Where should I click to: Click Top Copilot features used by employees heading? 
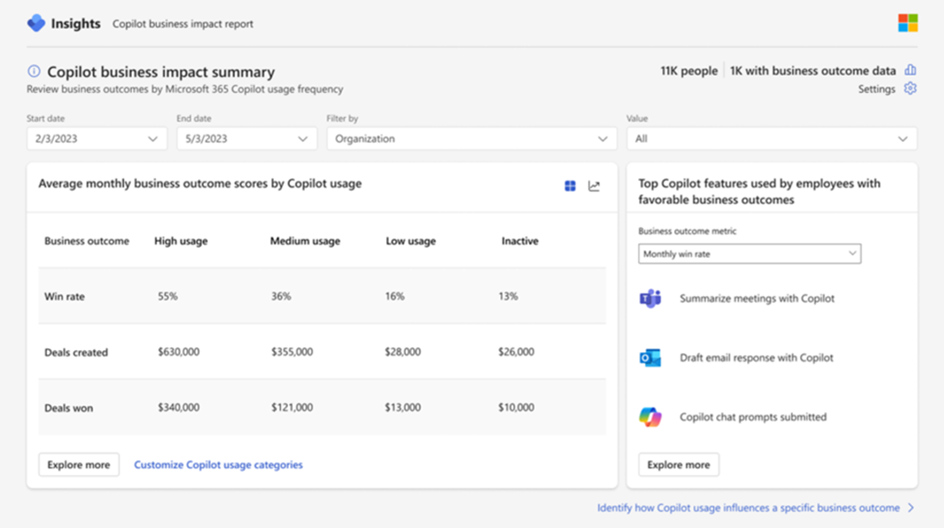(x=759, y=191)
